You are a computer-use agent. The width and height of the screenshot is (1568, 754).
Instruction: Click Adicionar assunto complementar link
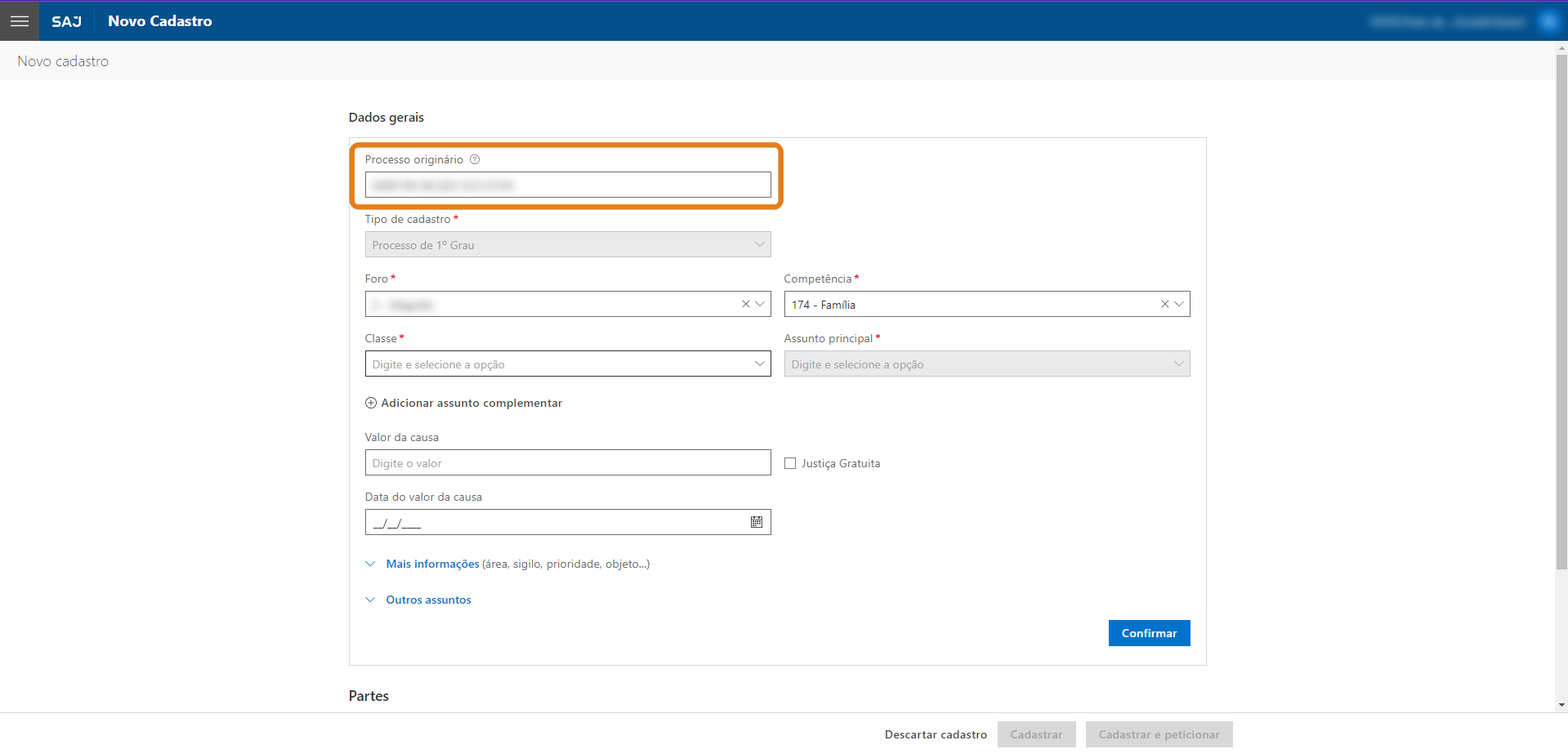471,403
